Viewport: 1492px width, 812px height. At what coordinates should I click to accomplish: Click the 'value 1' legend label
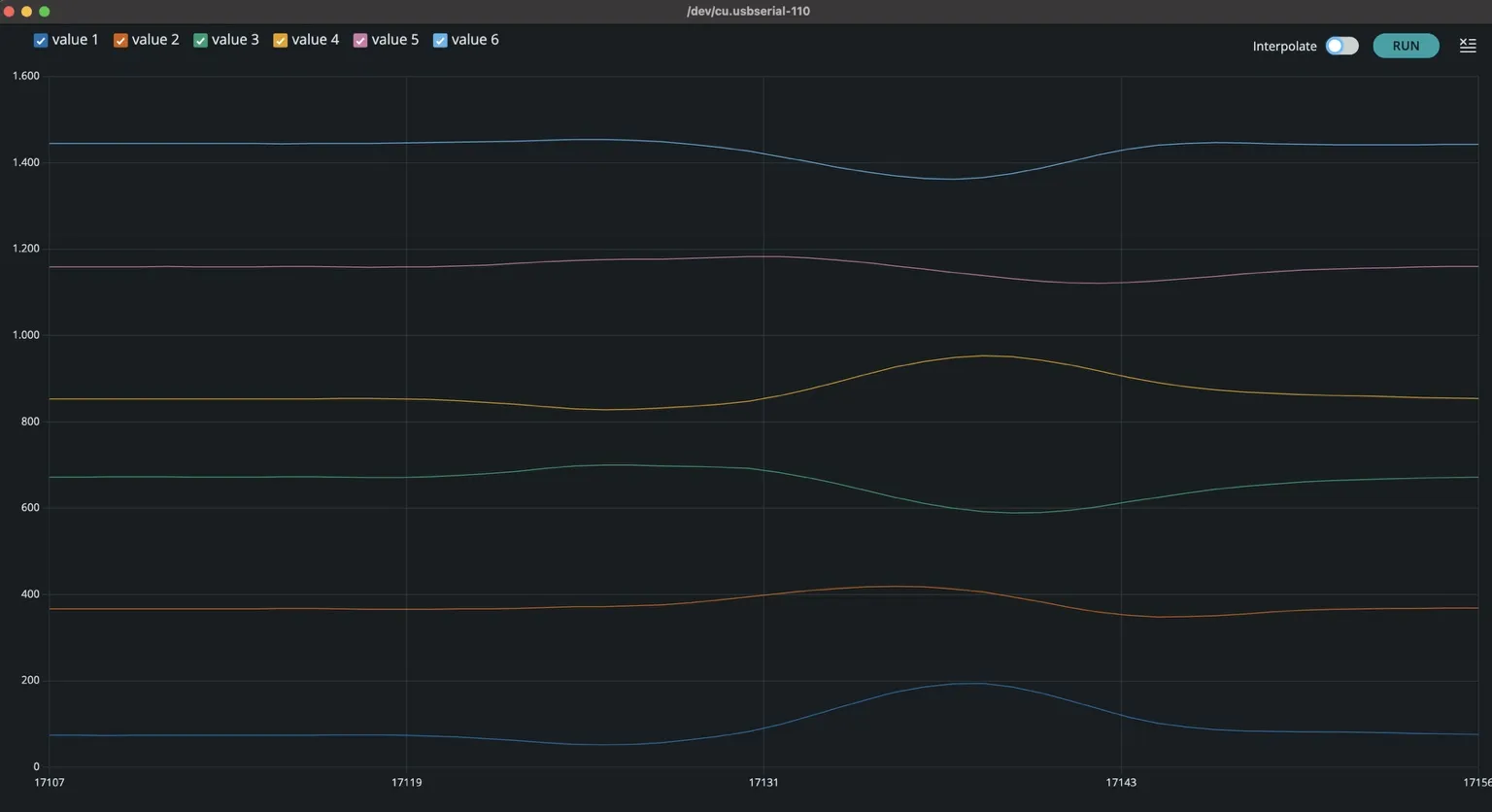pos(76,40)
